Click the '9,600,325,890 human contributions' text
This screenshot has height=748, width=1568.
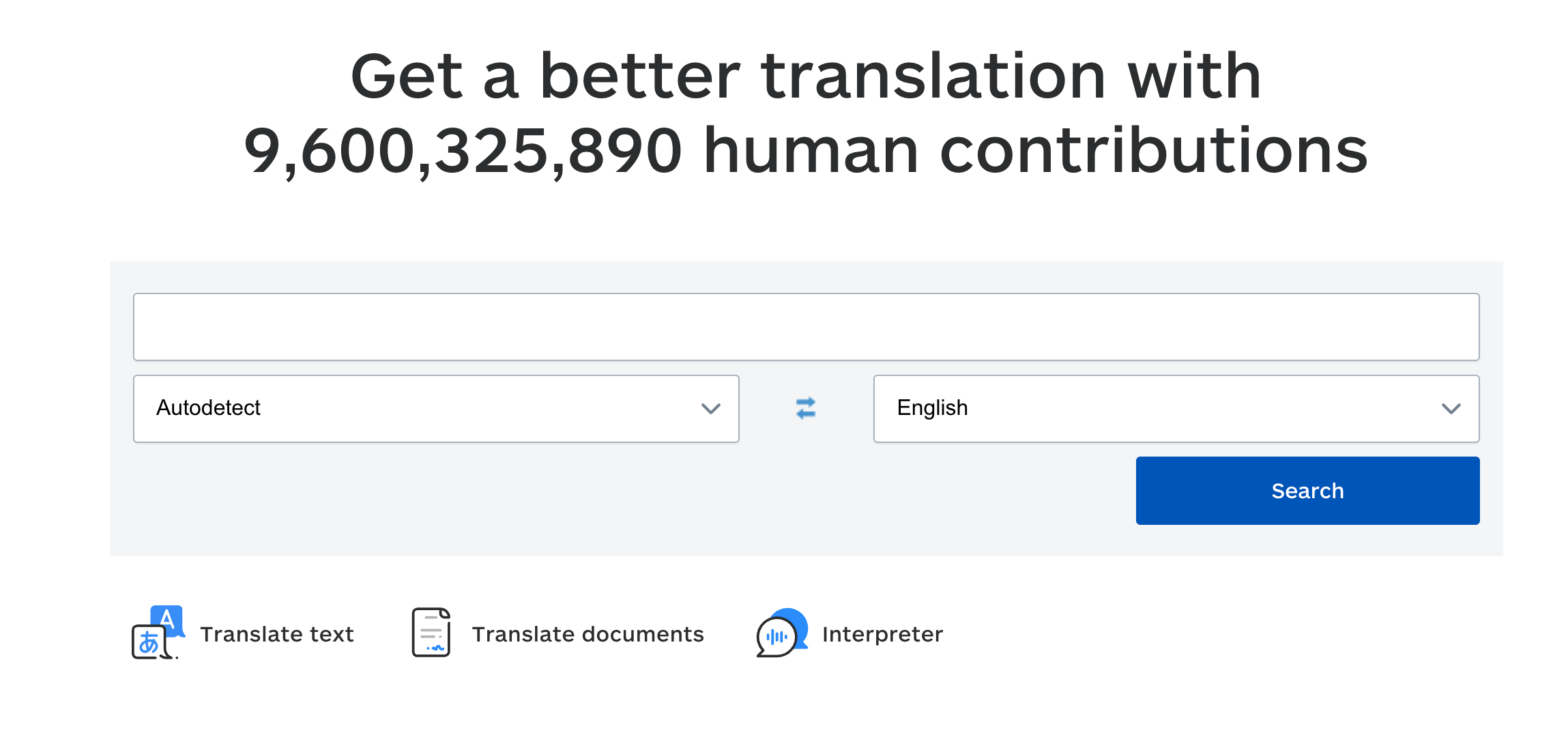tap(806, 151)
